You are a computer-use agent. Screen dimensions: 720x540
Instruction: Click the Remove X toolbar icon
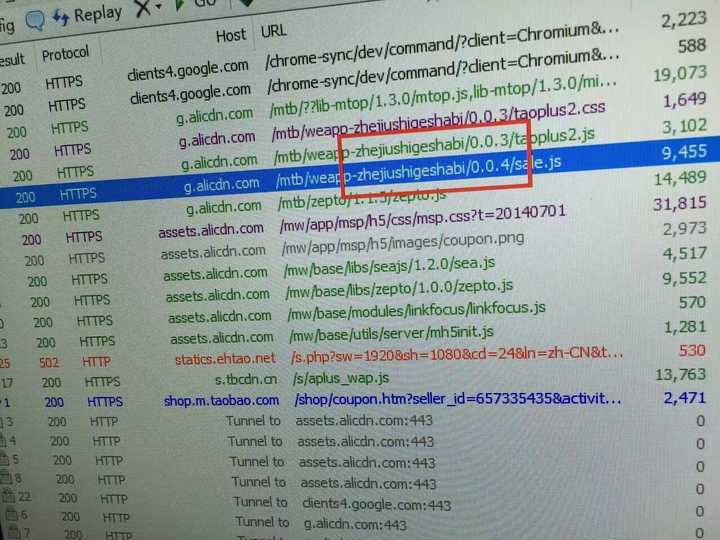coord(143,7)
